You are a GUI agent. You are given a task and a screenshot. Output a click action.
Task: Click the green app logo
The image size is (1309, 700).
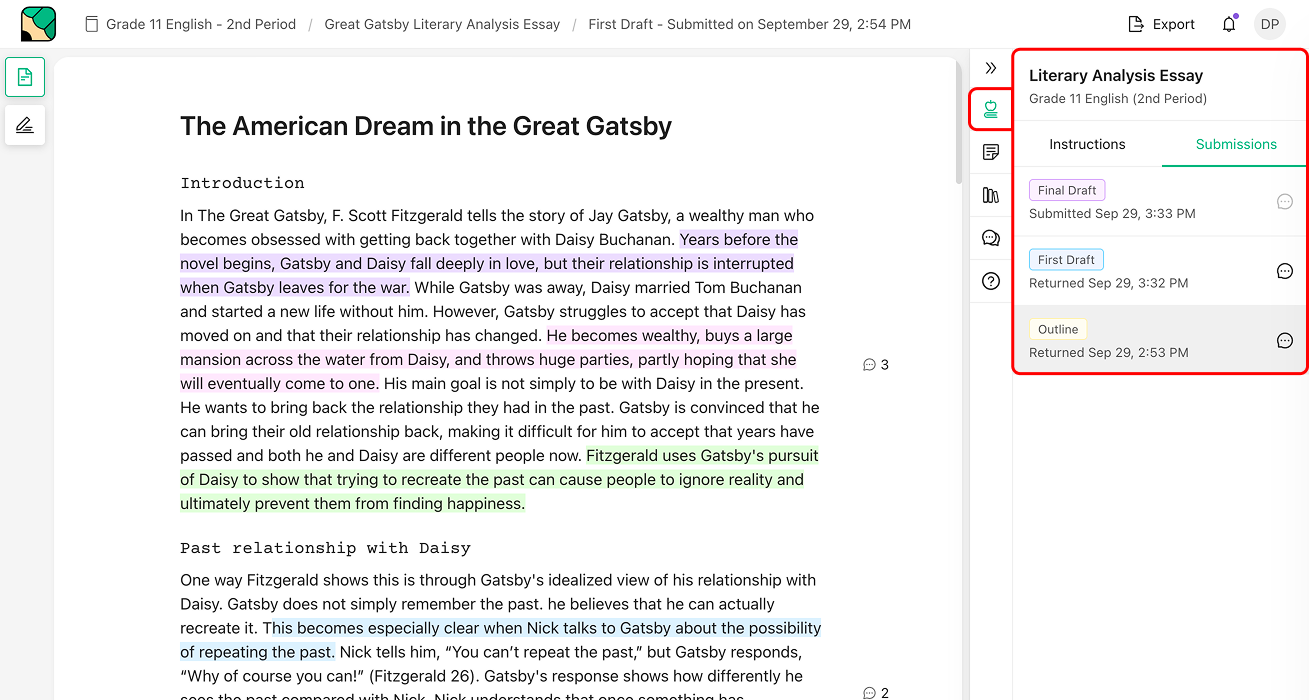[38, 24]
